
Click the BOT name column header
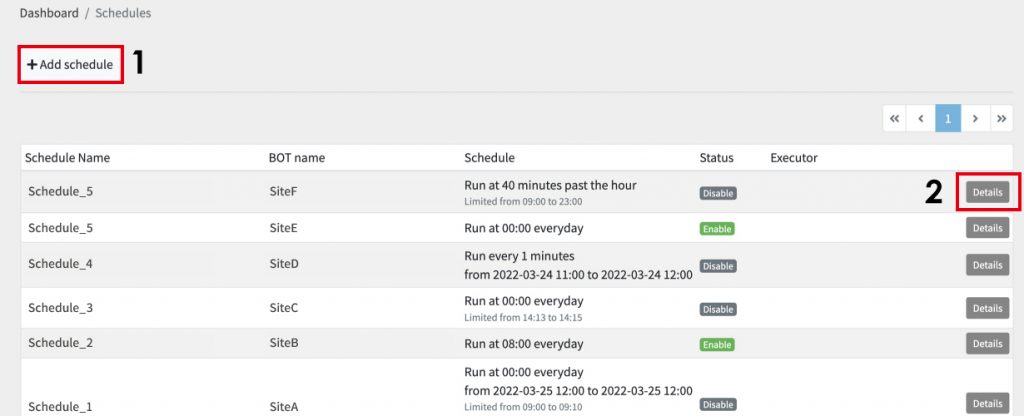296,158
